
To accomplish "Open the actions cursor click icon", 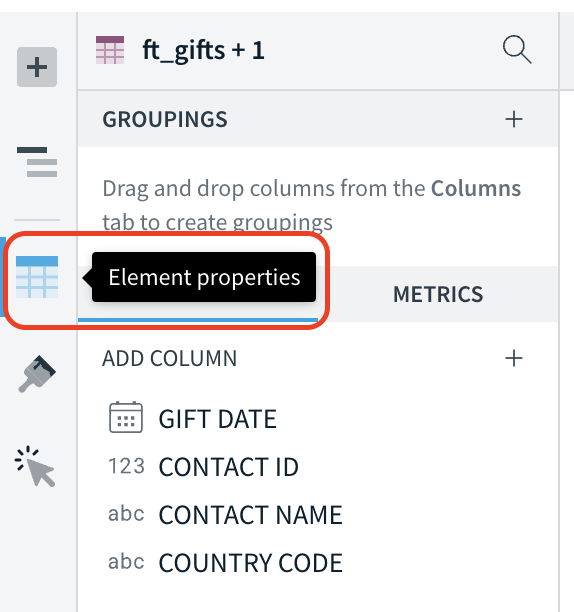I will [x=35, y=466].
